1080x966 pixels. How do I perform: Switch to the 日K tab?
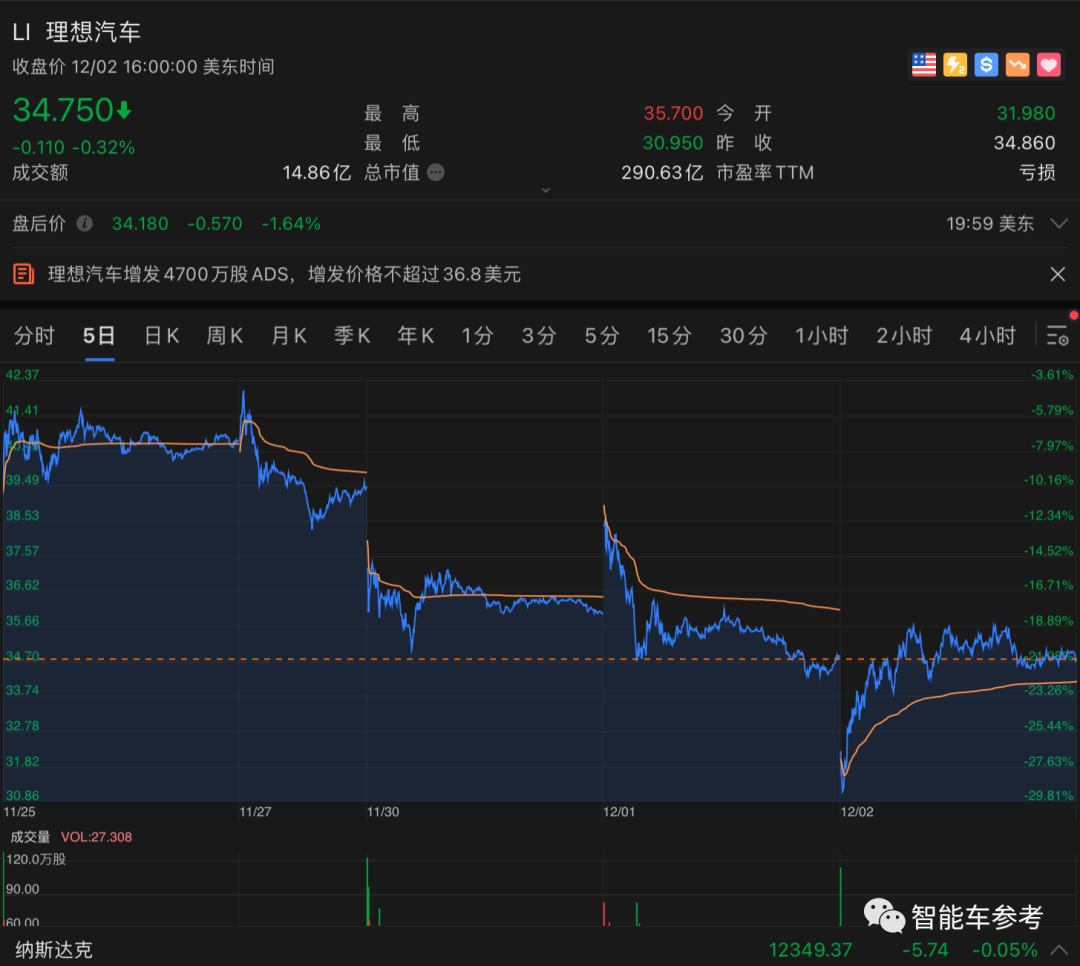(x=162, y=336)
